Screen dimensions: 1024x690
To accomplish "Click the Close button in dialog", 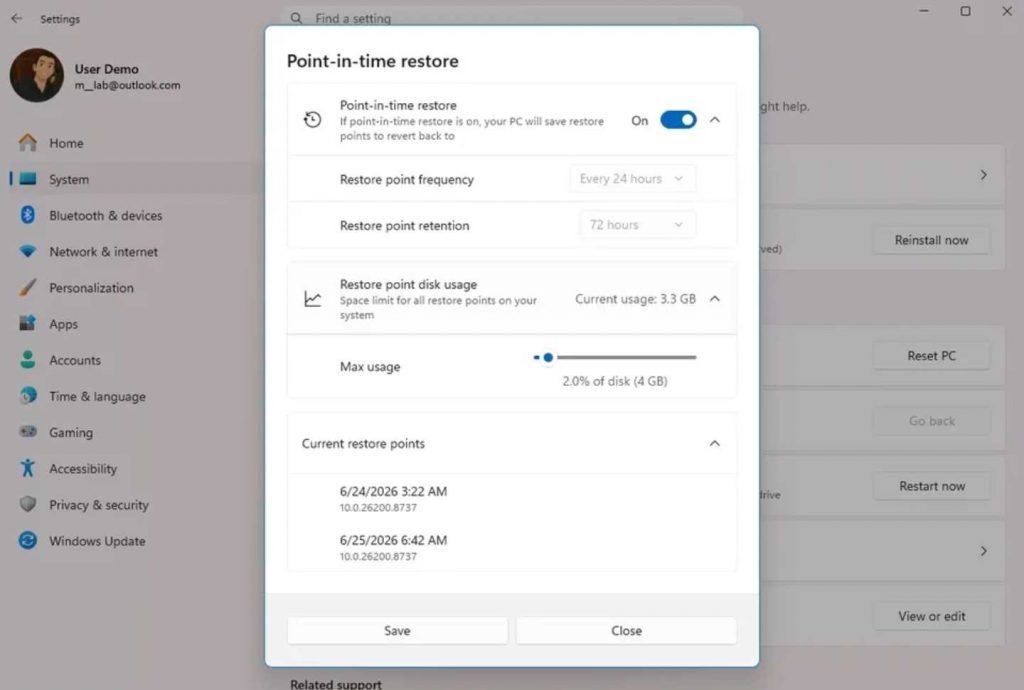I will pyautogui.click(x=626, y=631).
